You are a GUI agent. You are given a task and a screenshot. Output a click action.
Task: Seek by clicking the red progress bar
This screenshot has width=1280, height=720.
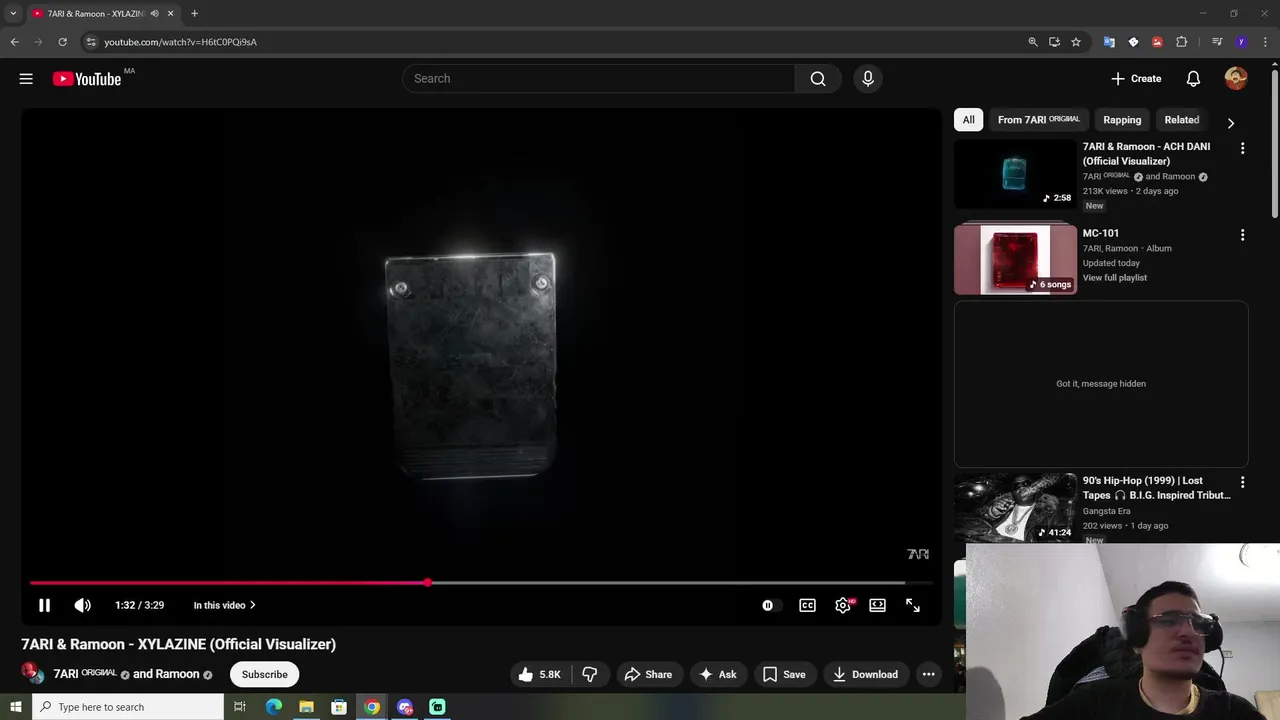point(228,582)
